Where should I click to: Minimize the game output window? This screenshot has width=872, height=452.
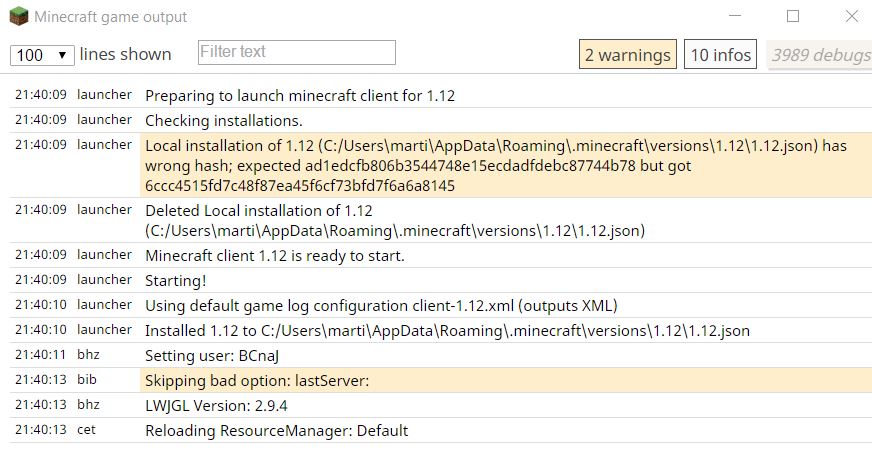coord(735,17)
